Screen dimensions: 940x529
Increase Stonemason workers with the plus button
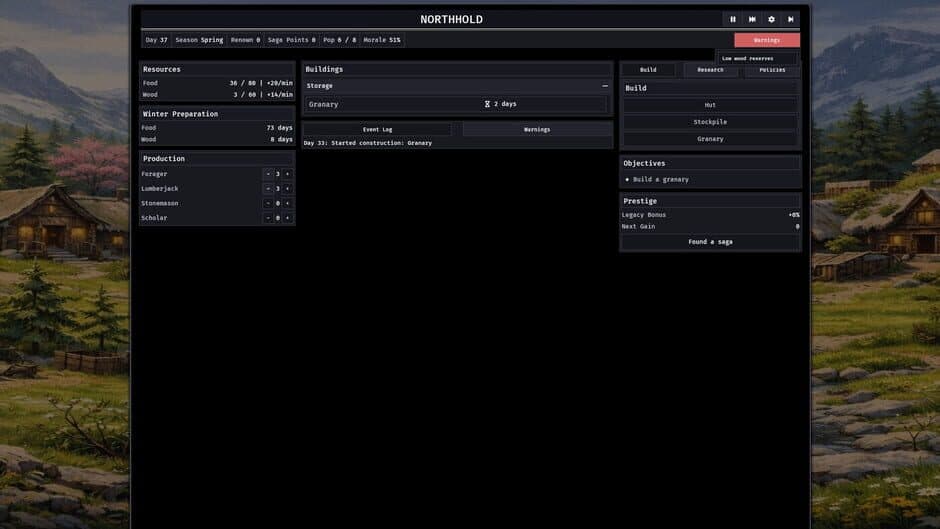pyautogui.click(x=288, y=203)
